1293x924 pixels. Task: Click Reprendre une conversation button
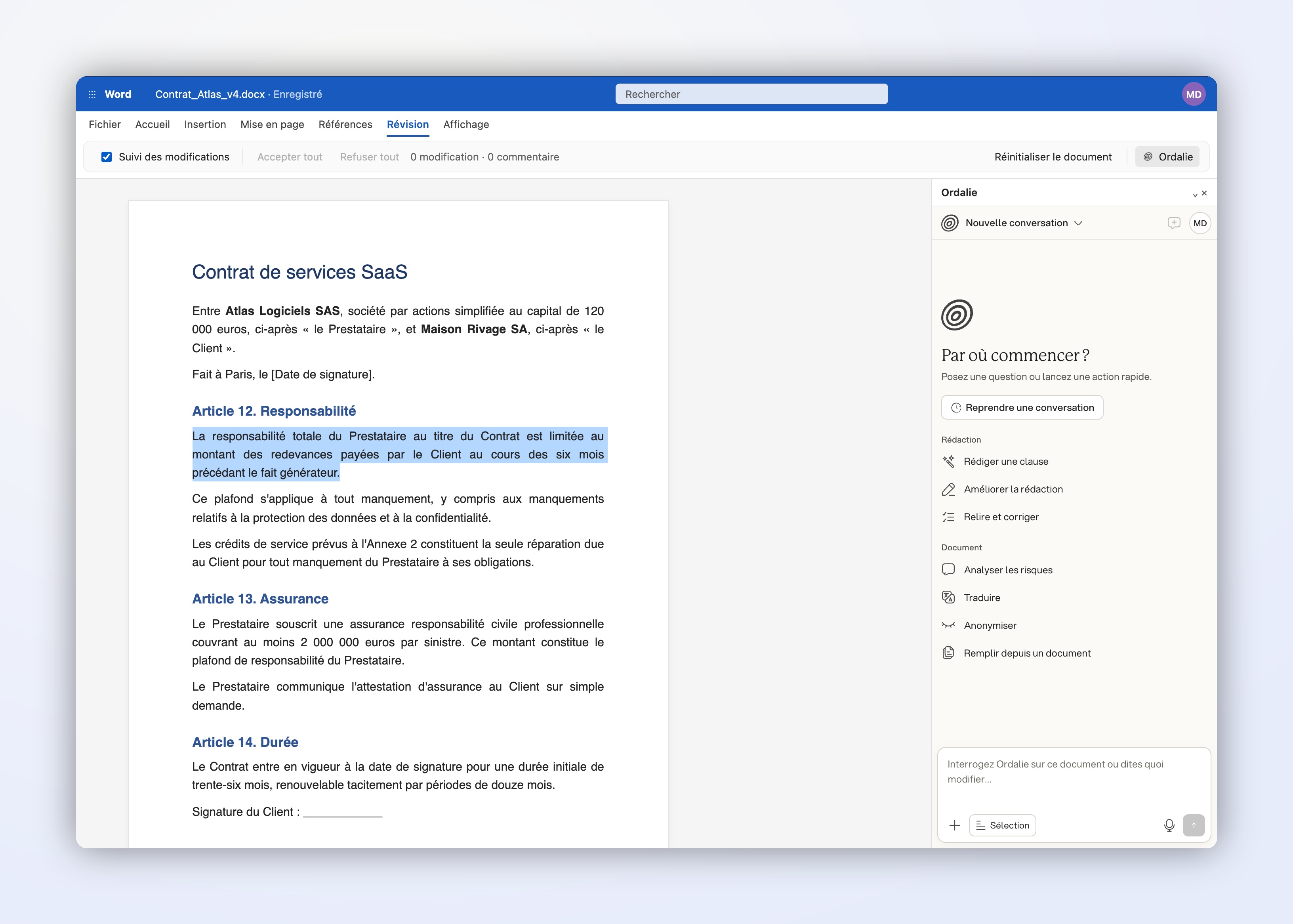tap(1022, 407)
